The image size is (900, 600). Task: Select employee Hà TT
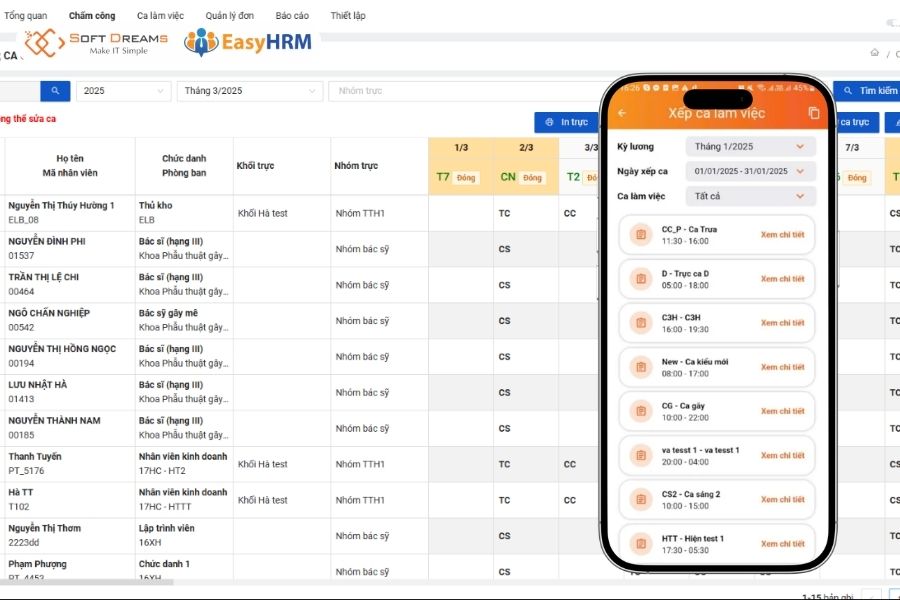coord(21,492)
